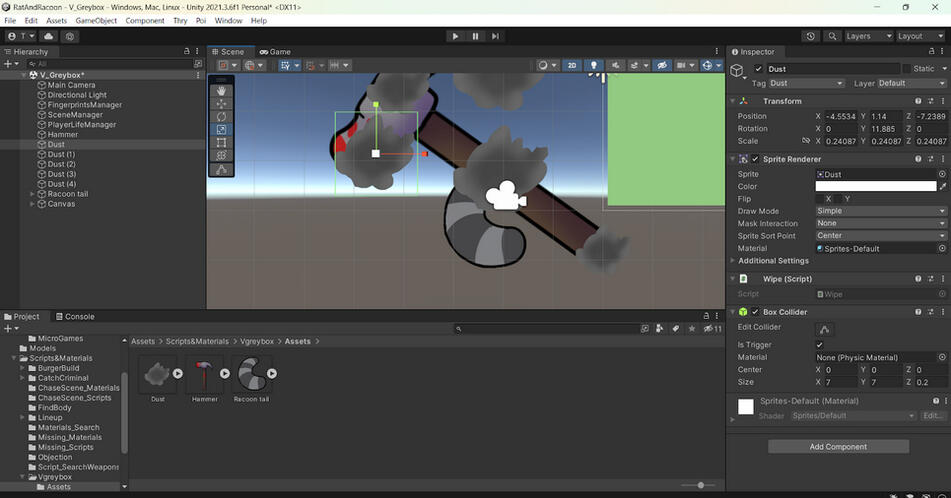This screenshot has width=951, height=498.
Task: Click the Sprite Renderer Color swatch
Action: pos(875,186)
